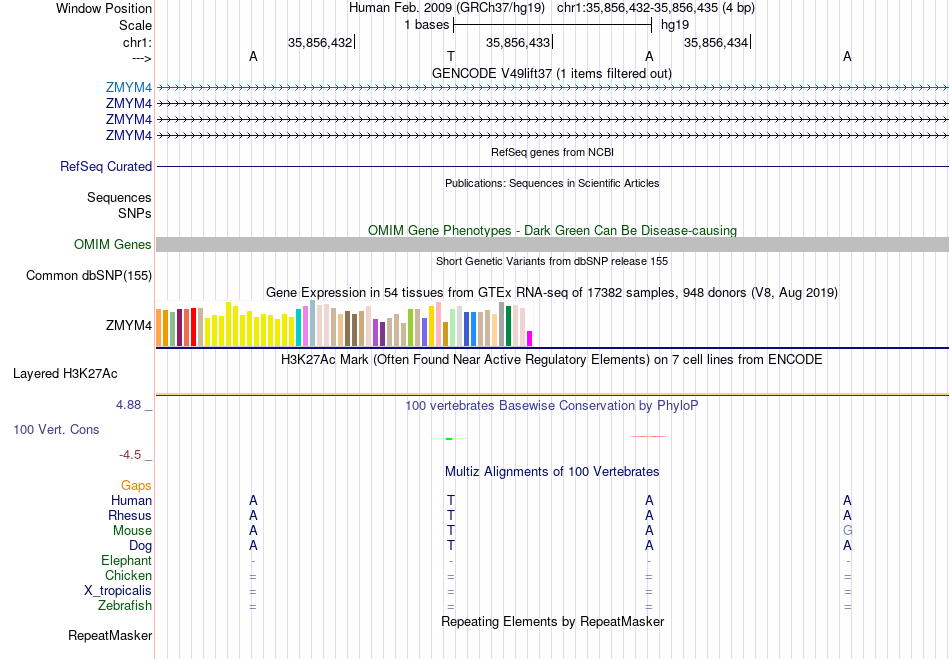This screenshot has height=659, width=950.
Task: Click the green PhyloP conservation bar
Action: coord(449,439)
